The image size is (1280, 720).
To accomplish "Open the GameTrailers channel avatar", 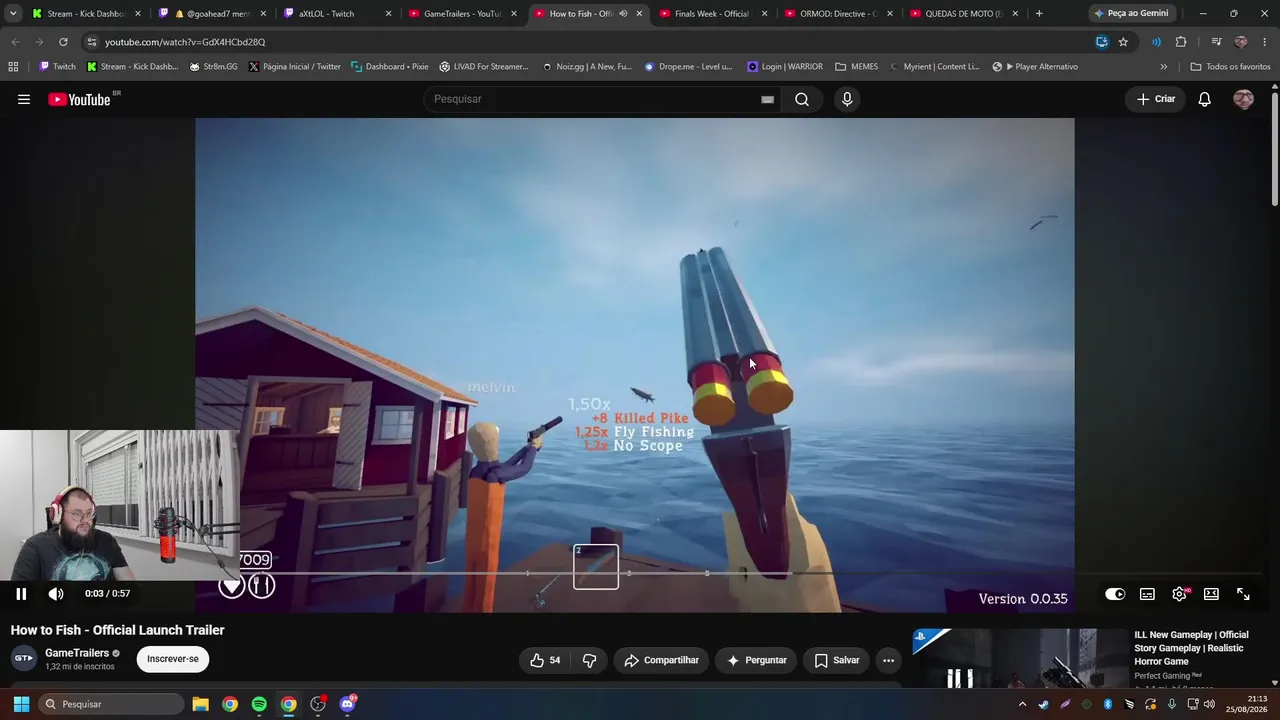I will click(24, 658).
